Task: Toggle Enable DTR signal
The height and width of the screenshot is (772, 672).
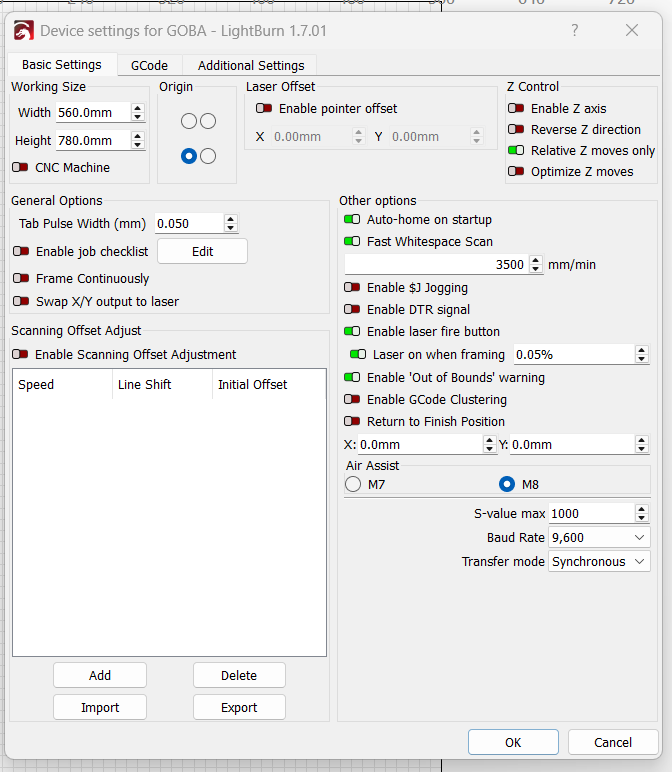Action: pyautogui.click(x=352, y=310)
